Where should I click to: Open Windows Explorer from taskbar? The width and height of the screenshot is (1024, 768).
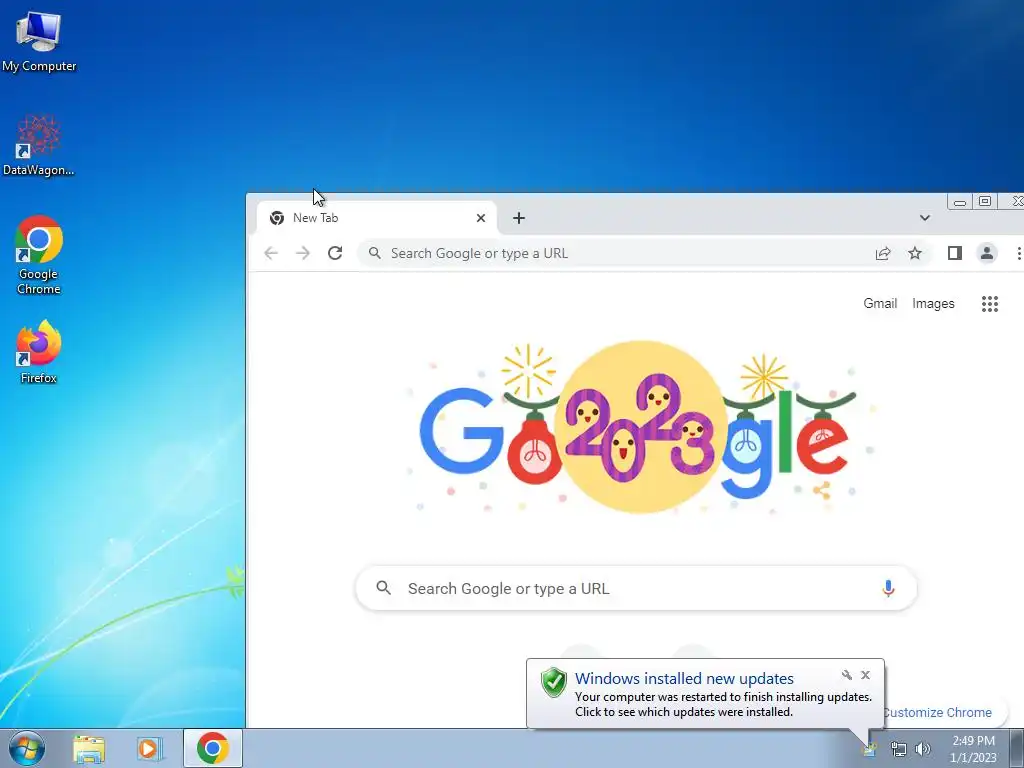[x=89, y=749]
